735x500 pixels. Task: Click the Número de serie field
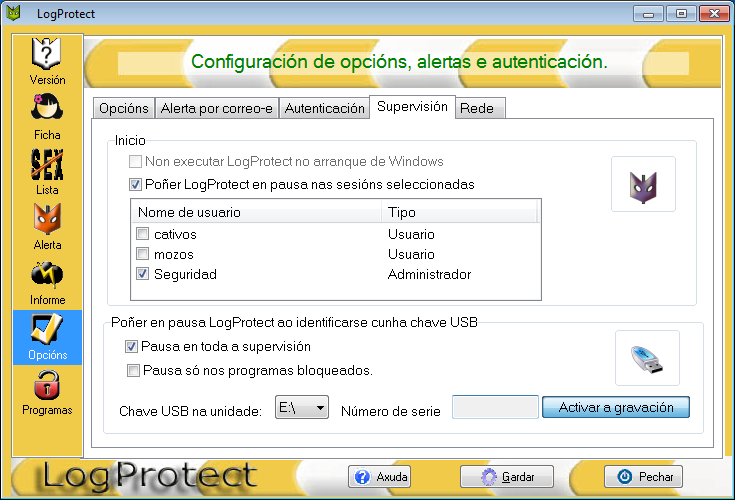495,407
